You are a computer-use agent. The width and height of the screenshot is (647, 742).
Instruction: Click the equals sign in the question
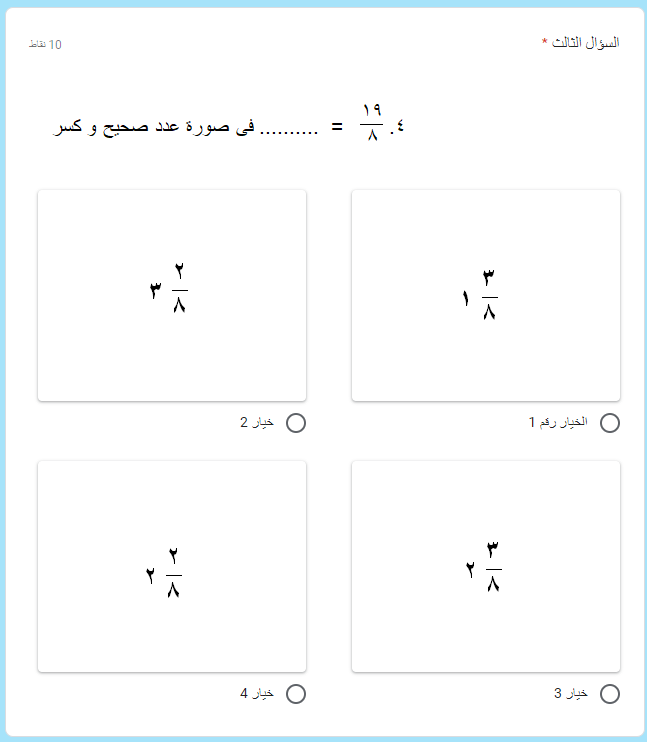coord(337,127)
